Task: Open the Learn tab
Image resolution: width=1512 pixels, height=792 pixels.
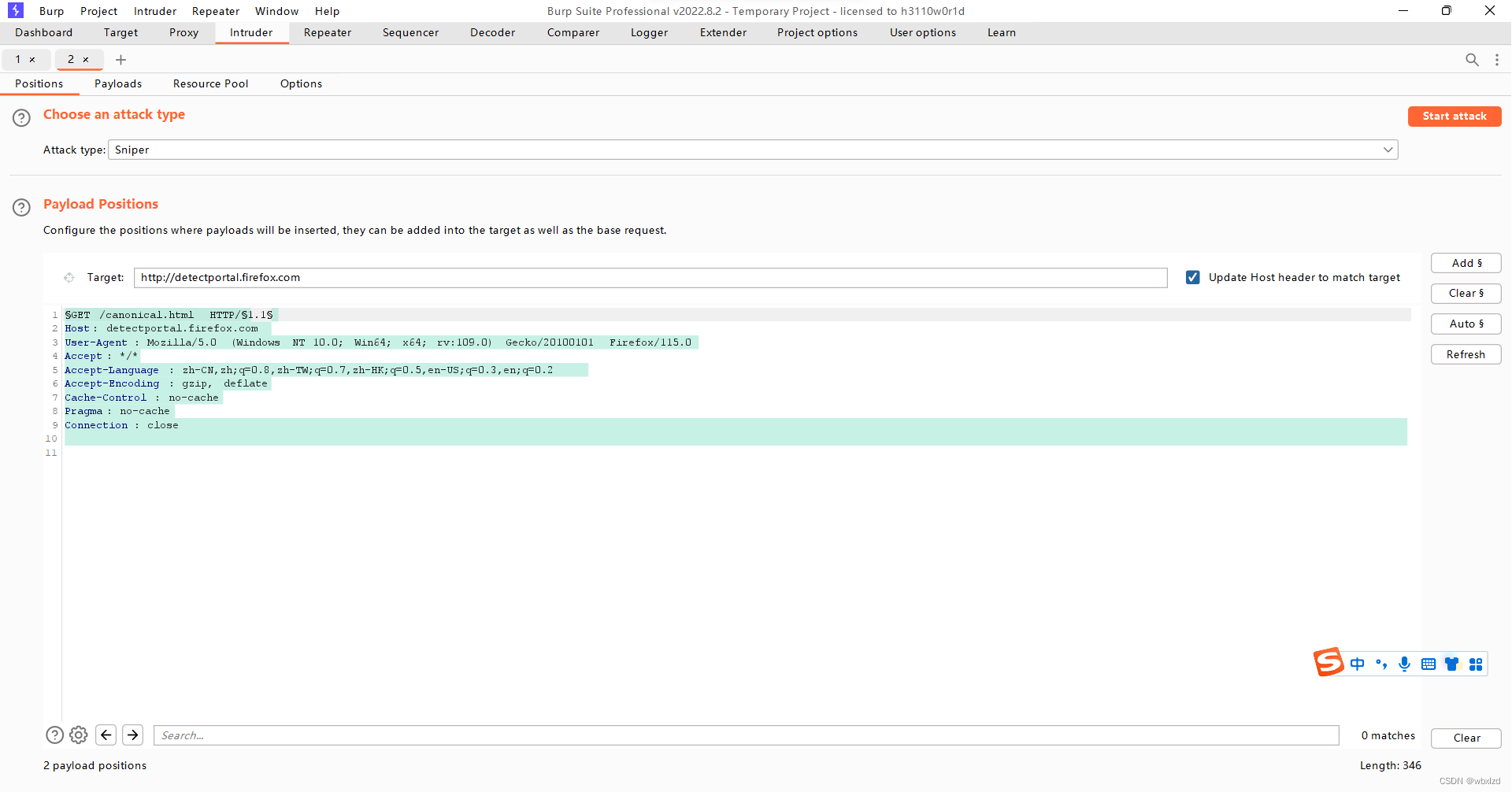Action: click(x=1002, y=32)
